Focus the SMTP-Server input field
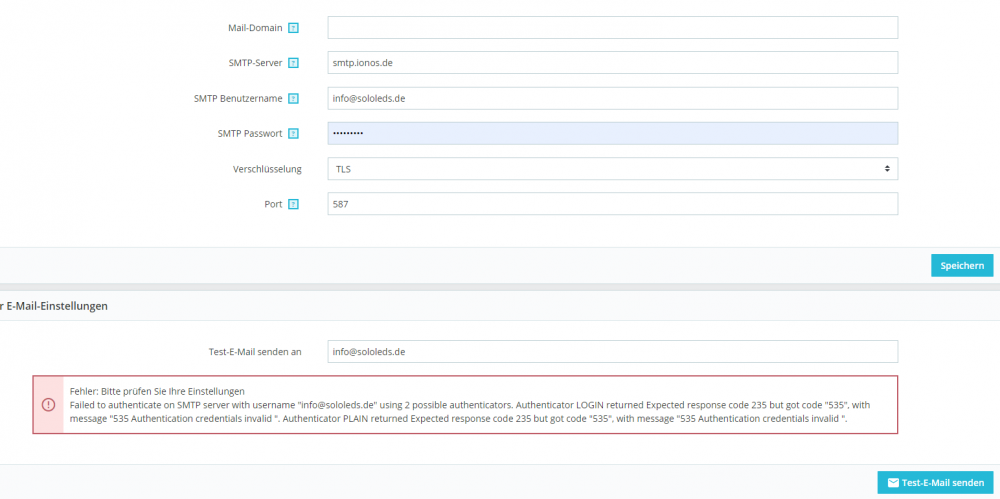1000x499 pixels. pos(612,63)
